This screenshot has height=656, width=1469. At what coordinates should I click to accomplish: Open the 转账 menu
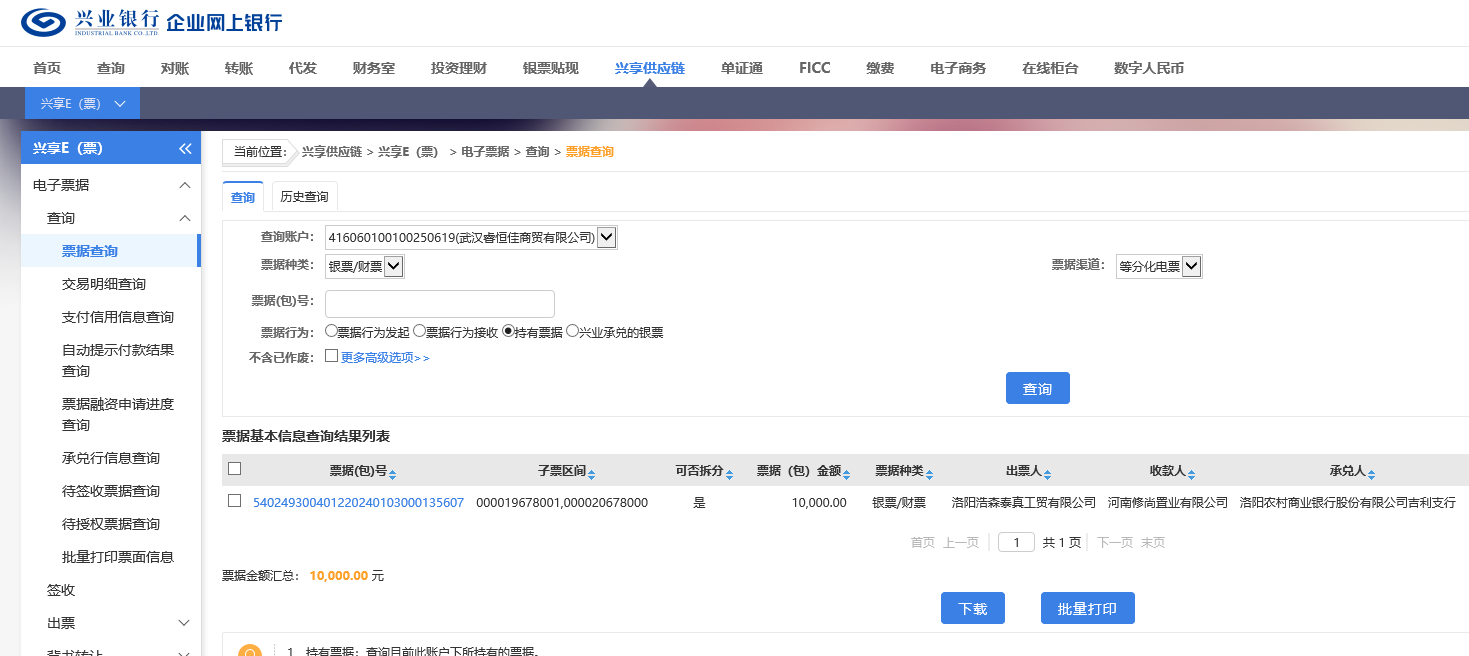[x=239, y=68]
